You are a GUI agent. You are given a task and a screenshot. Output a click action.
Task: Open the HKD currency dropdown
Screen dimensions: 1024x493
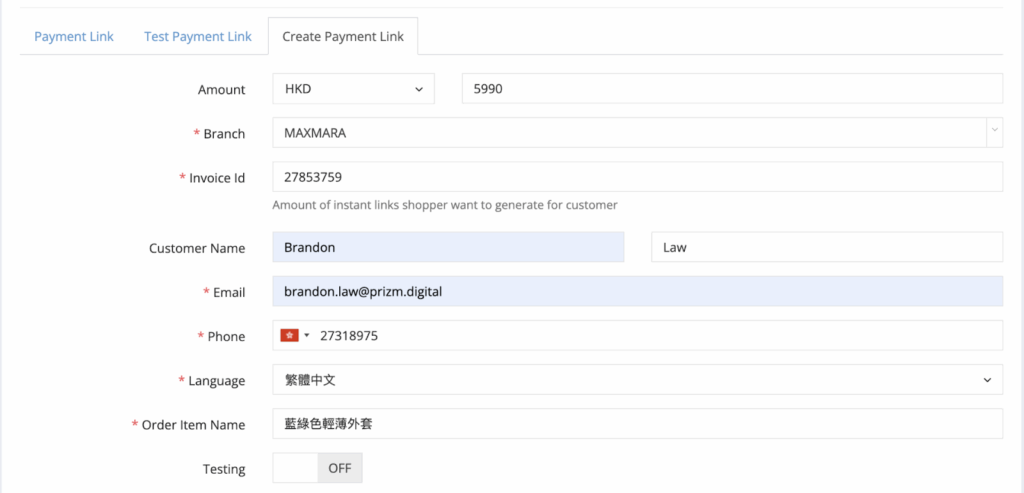353,89
